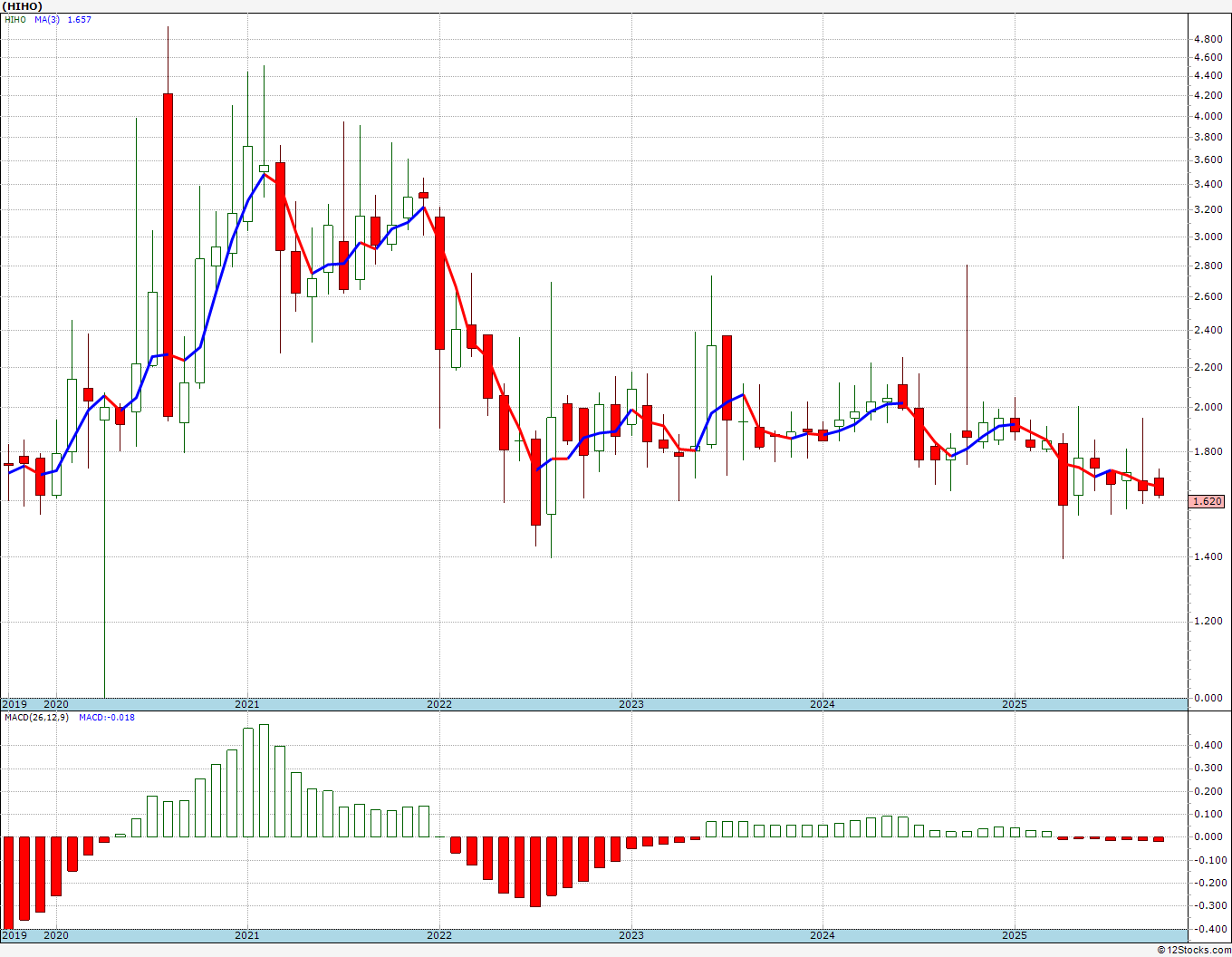Click the tallest red candlestick in mid-2020
The height and width of the screenshot is (957, 1232).
pyautogui.click(x=168, y=255)
